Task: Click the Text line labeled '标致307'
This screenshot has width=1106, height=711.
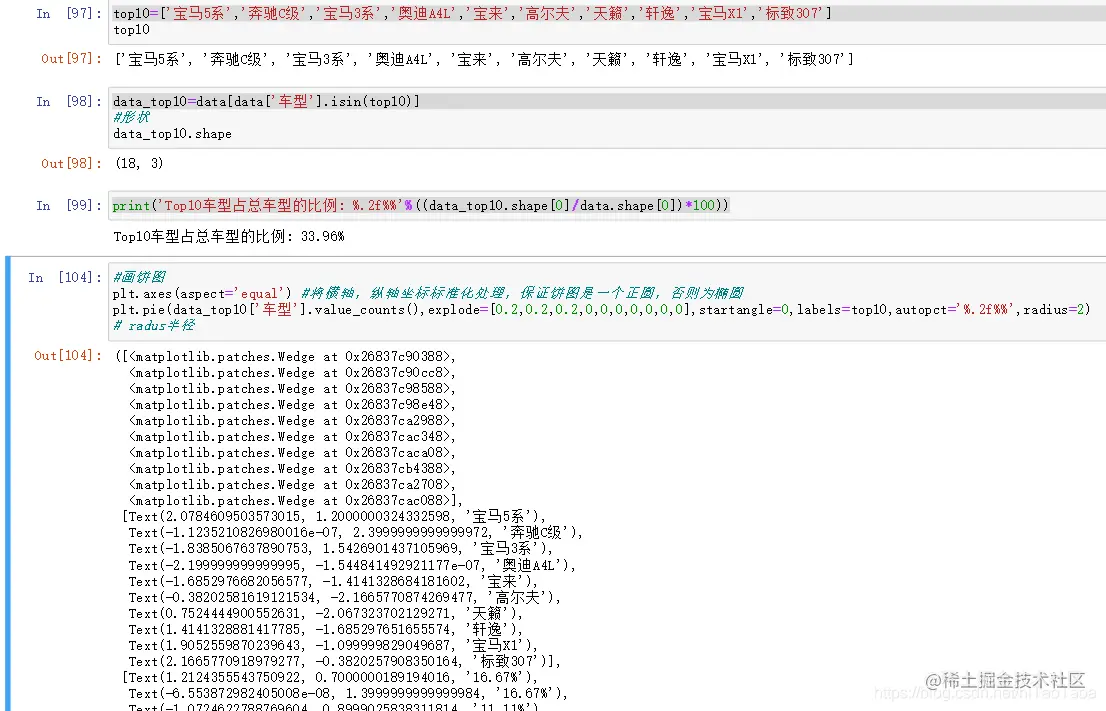Action: pyautogui.click(x=345, y=662)
